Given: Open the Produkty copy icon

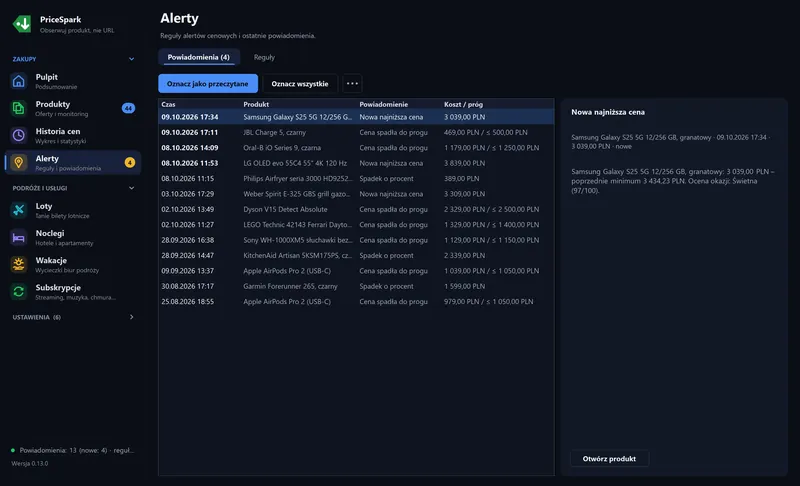Looking at the screenshot, I should click(x=19, y=108).
